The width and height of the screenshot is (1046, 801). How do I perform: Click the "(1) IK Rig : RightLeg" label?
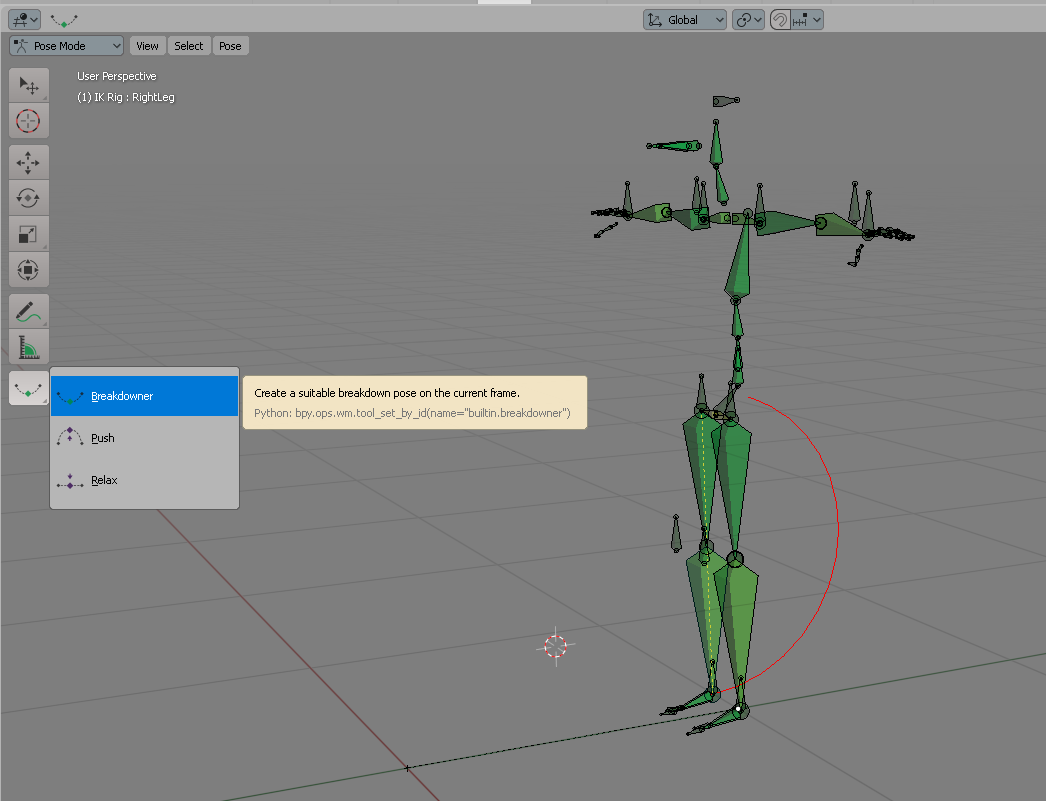(x=126, y=97)
